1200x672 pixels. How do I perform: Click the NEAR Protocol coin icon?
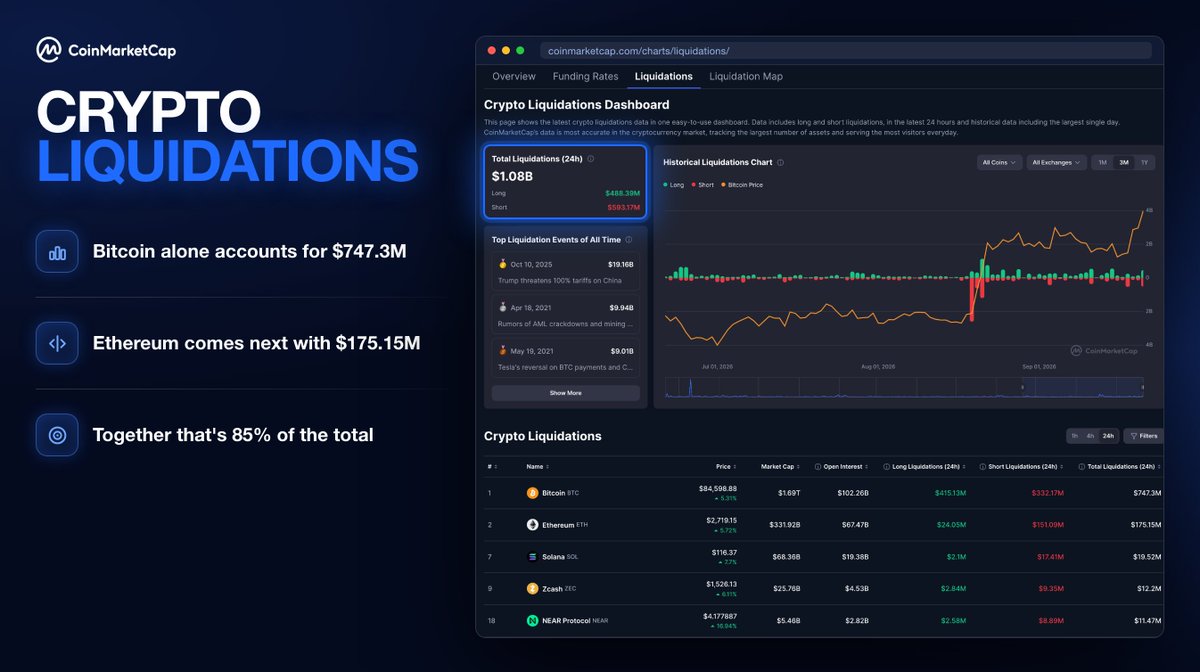[x=532, y=621]
